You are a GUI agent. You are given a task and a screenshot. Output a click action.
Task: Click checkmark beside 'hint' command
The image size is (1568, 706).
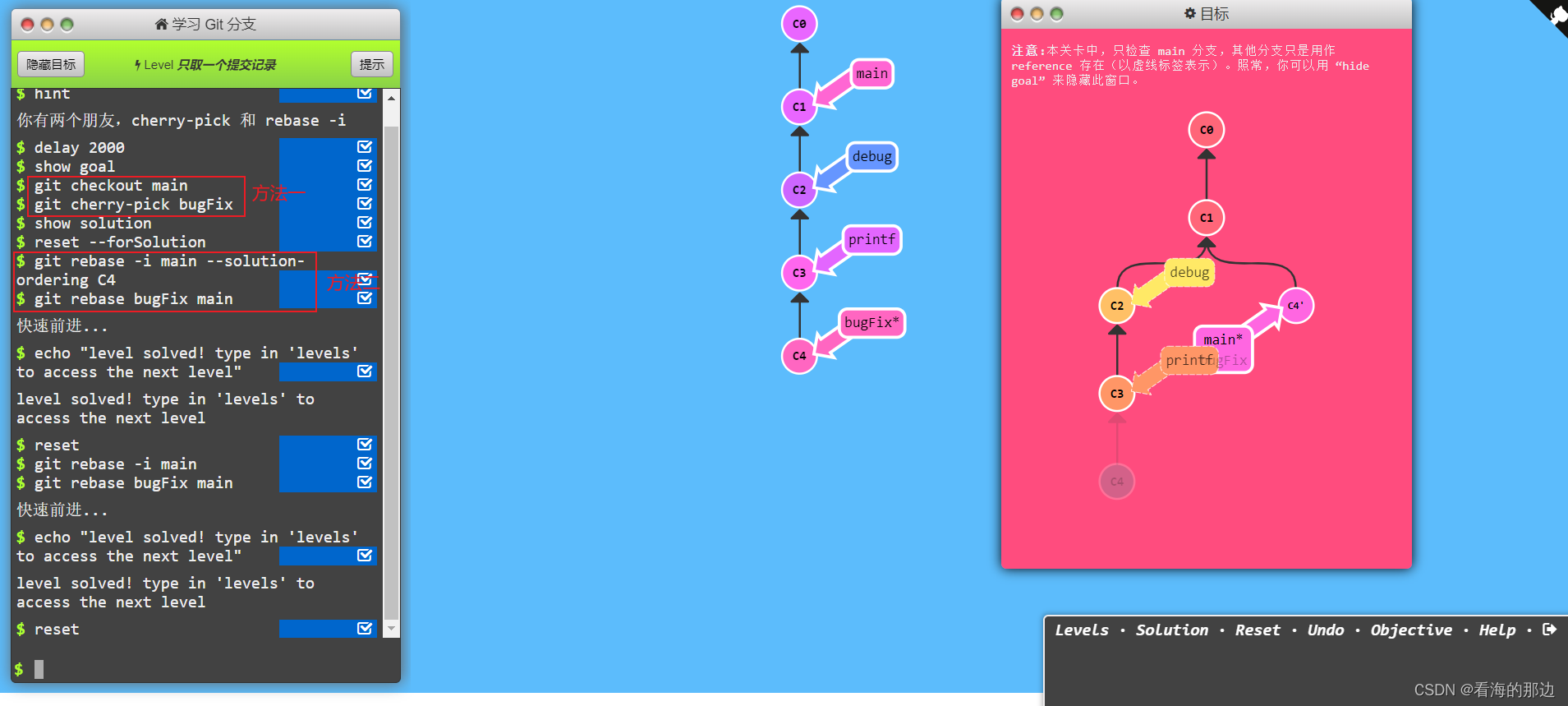pos(365,94)
